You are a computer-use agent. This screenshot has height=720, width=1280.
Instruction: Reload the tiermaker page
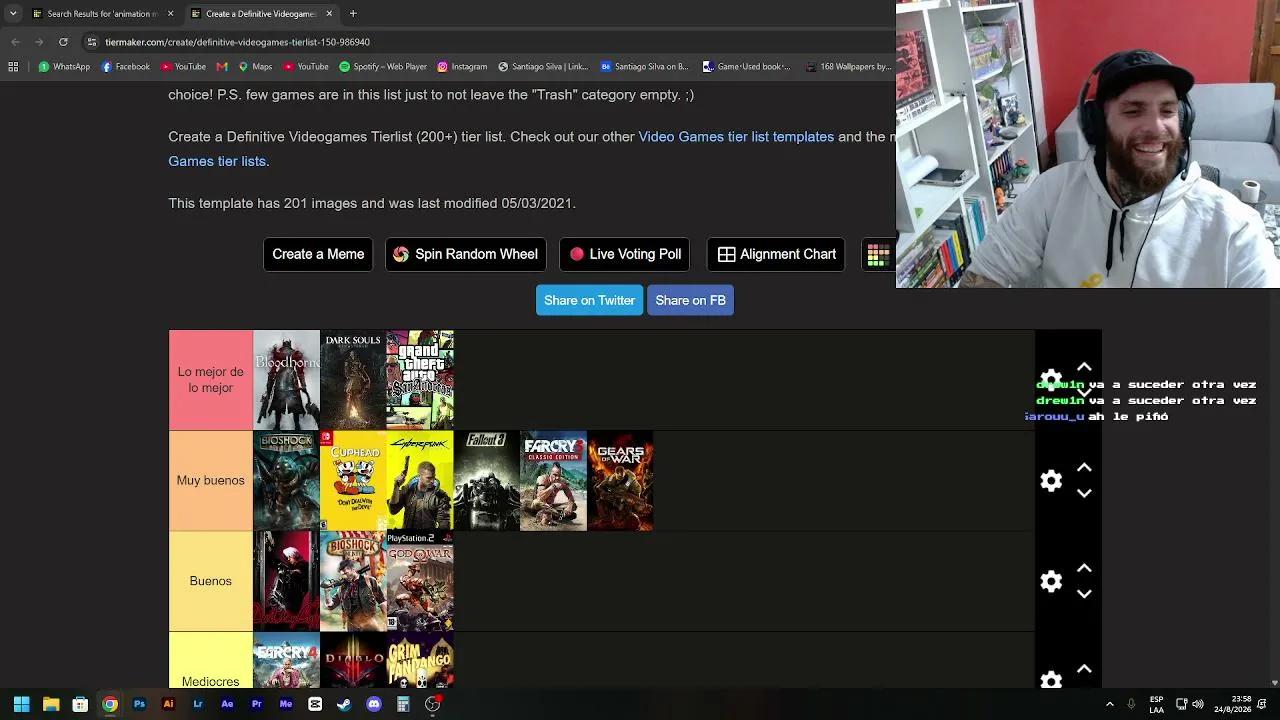tap(63, 42)
